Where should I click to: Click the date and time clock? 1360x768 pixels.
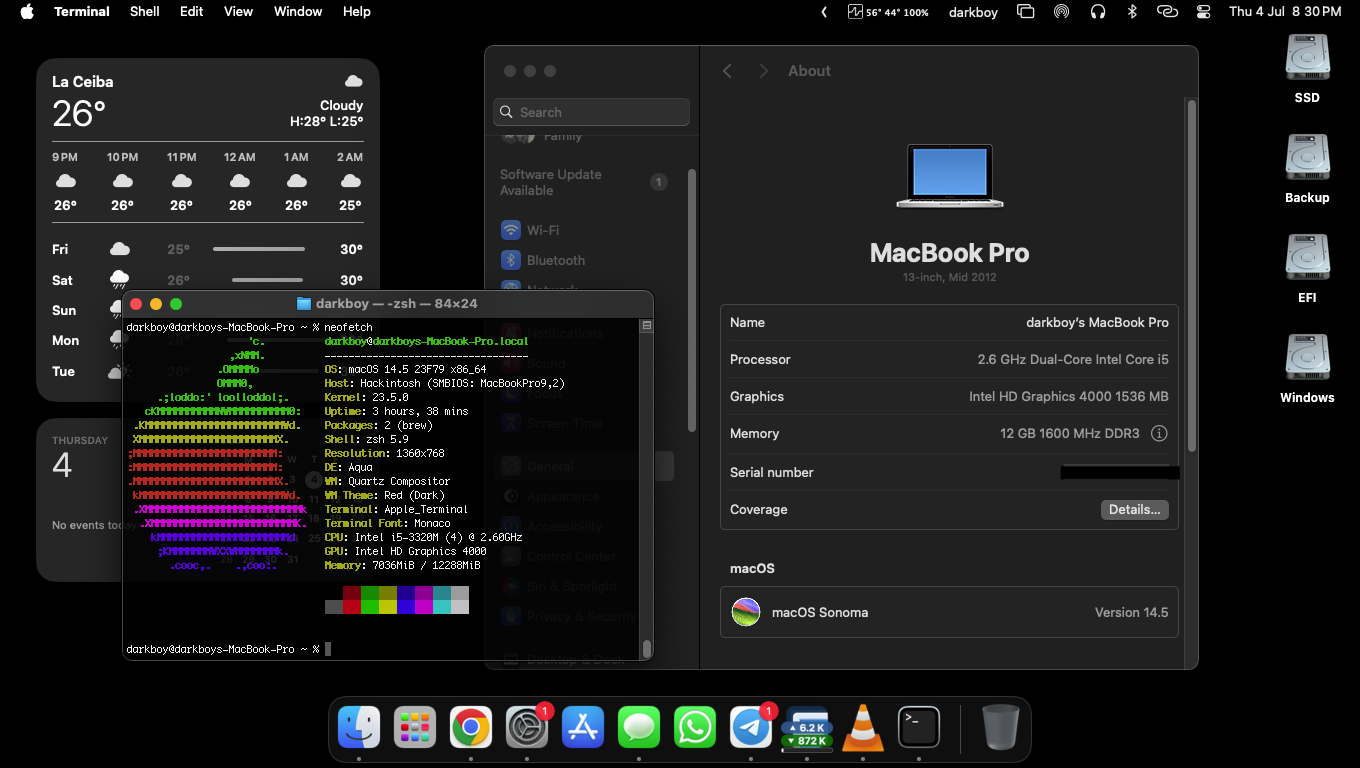1285,12
